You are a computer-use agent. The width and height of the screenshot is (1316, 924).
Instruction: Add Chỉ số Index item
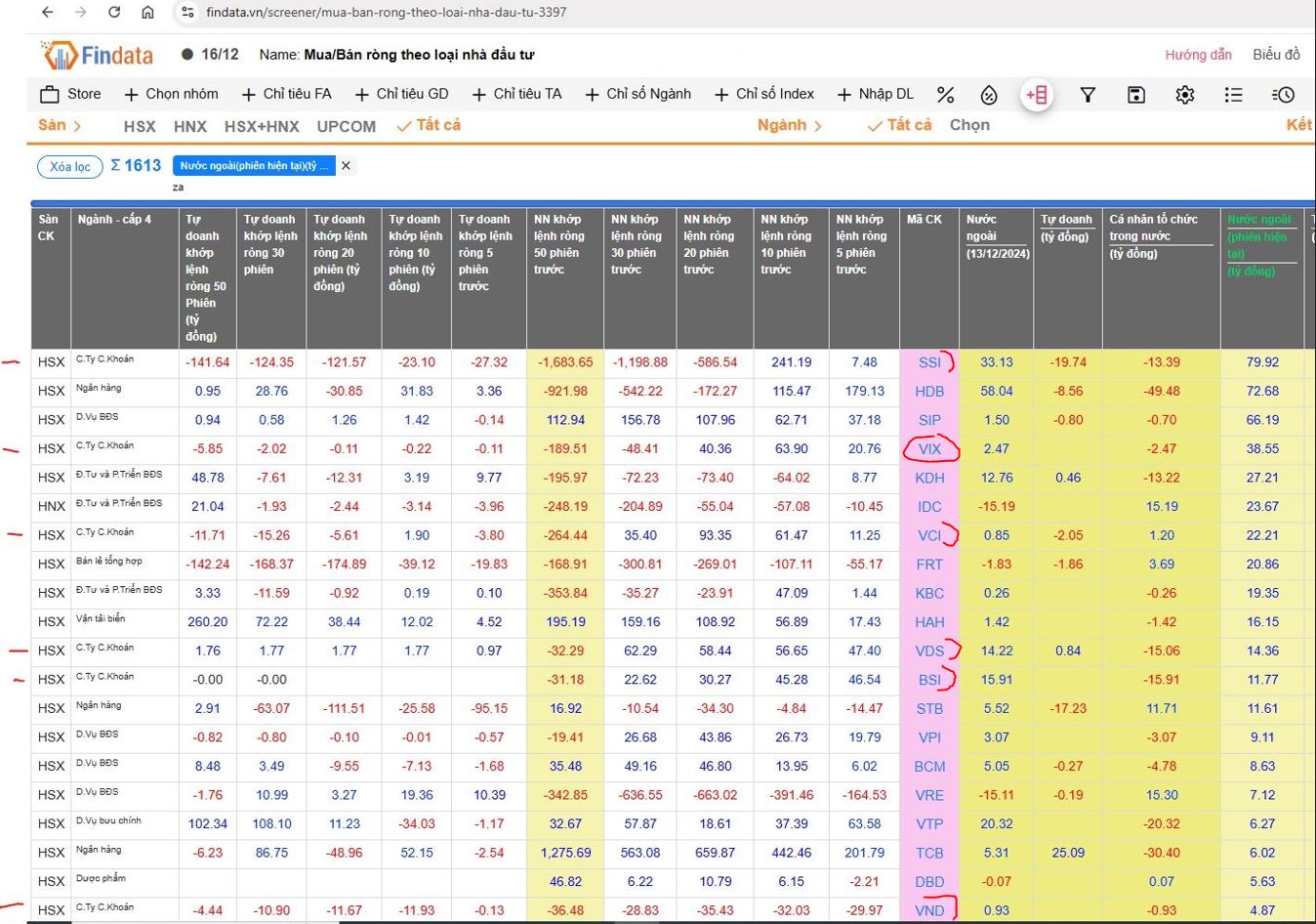[x=763, y=94]
